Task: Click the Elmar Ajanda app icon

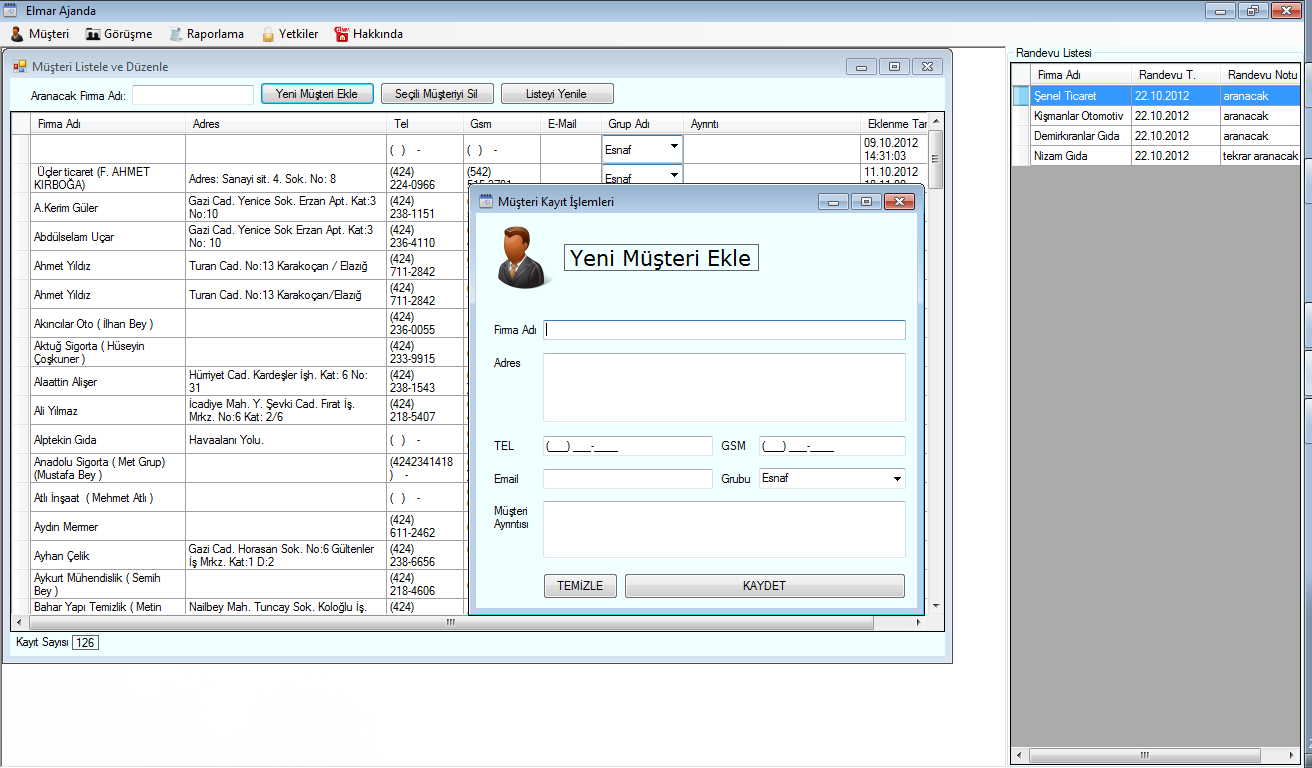Action: pos(11,11)
